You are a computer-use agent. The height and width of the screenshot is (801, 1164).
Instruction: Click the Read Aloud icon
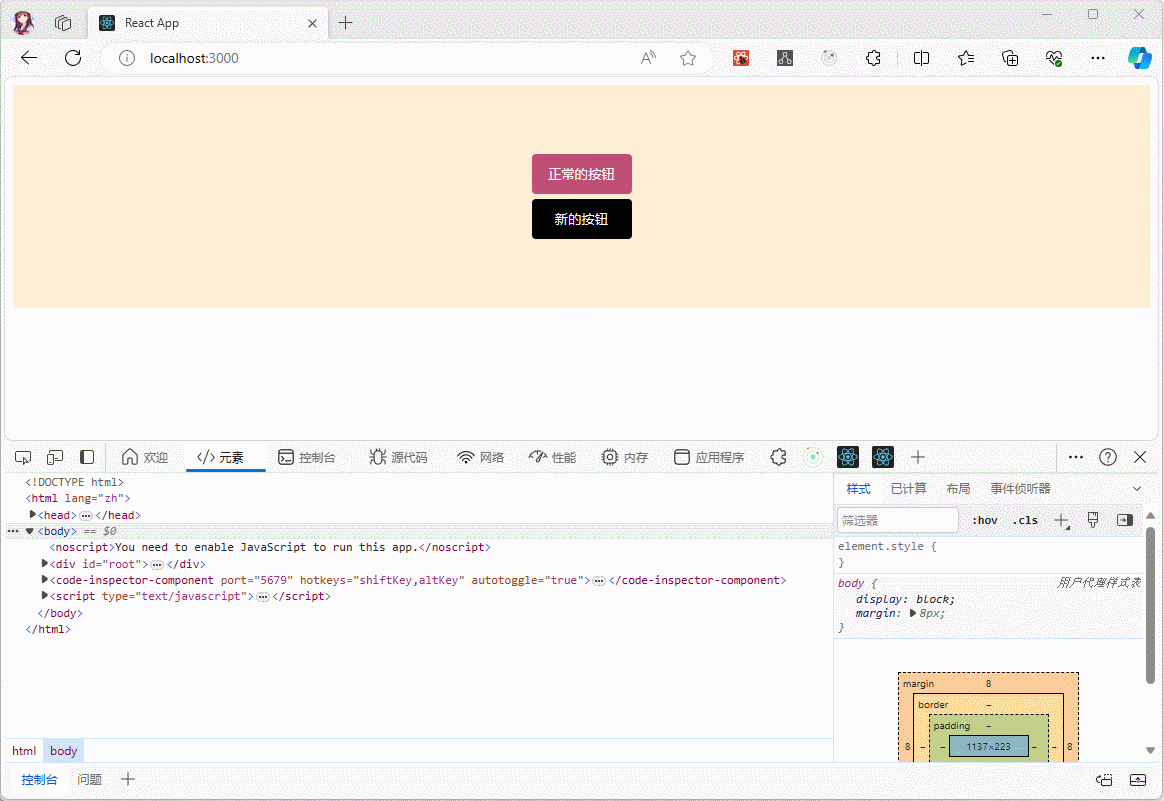tap(649, 58)
